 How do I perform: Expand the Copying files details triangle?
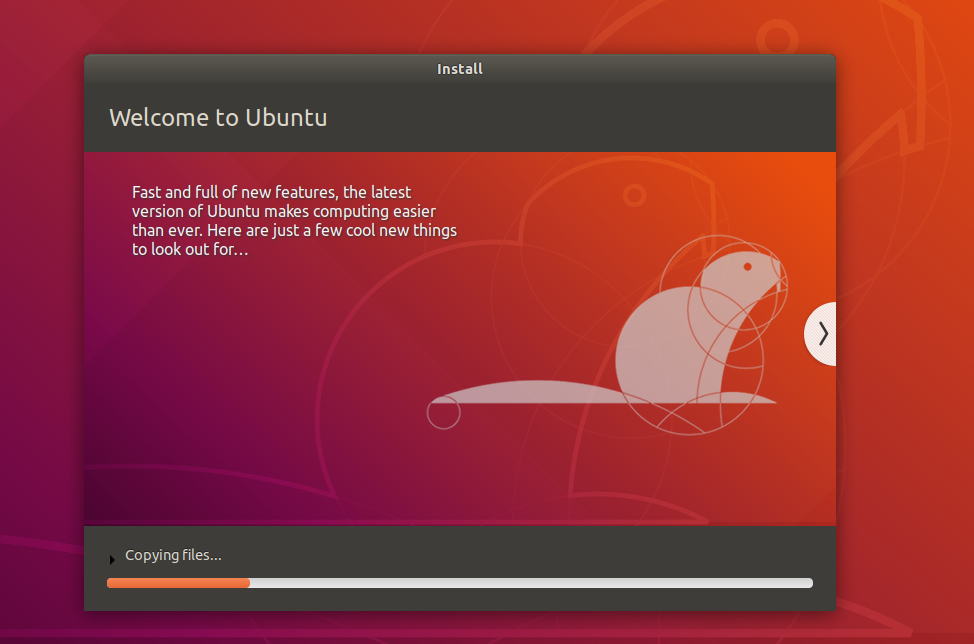point(112,560)
